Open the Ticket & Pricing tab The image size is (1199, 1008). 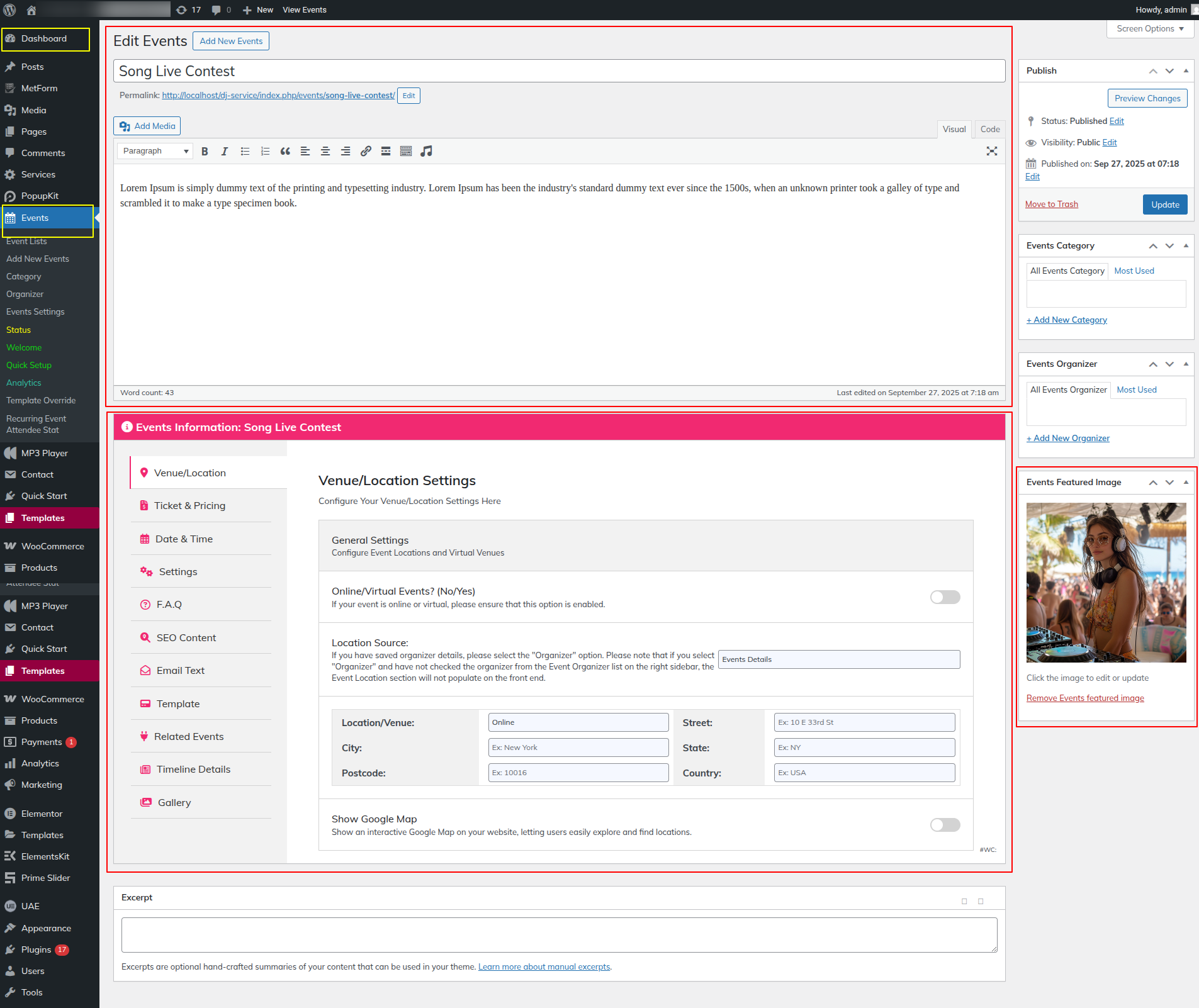[189, 506]
